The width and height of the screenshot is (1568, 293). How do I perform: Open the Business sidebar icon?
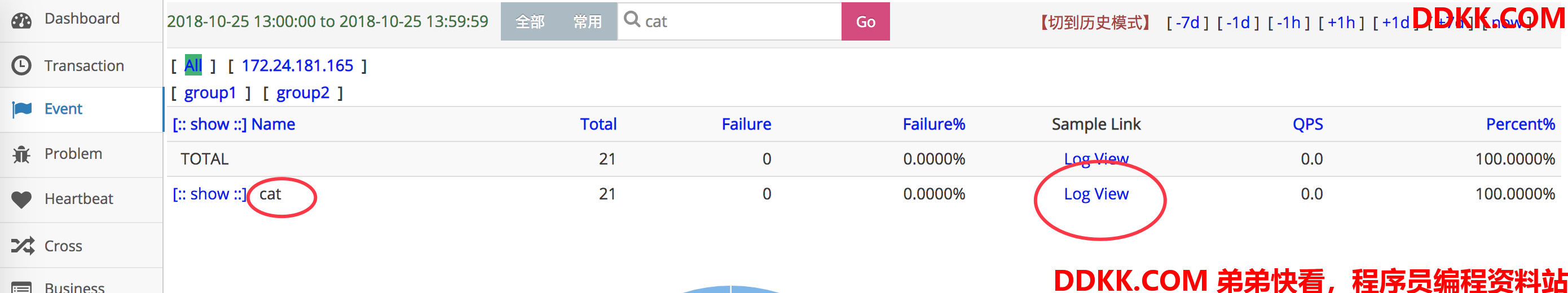click(21, 287)
